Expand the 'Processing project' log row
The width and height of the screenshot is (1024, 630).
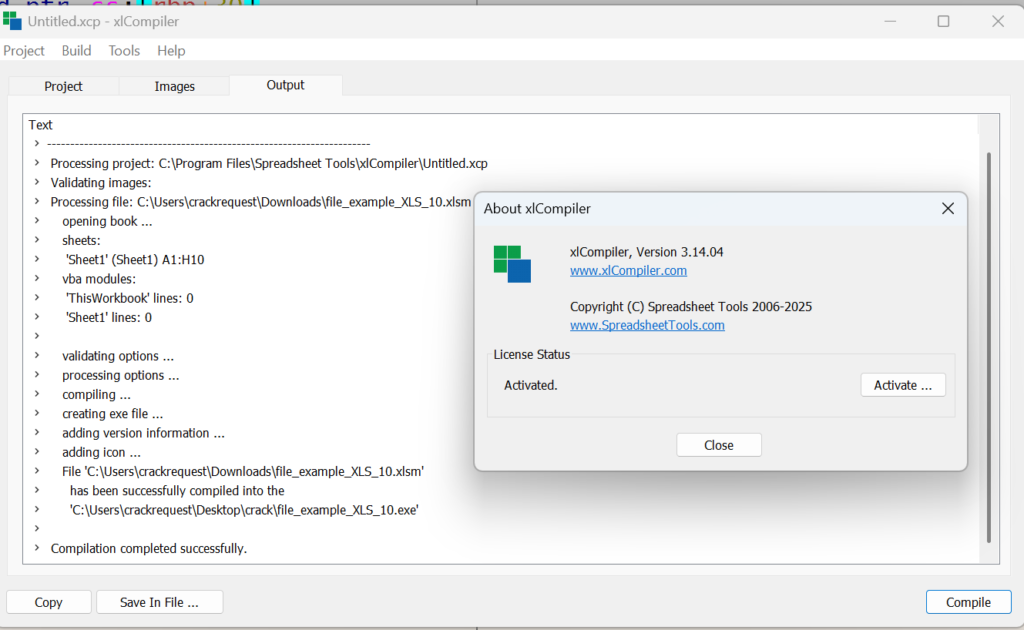(x=37, y=163)
